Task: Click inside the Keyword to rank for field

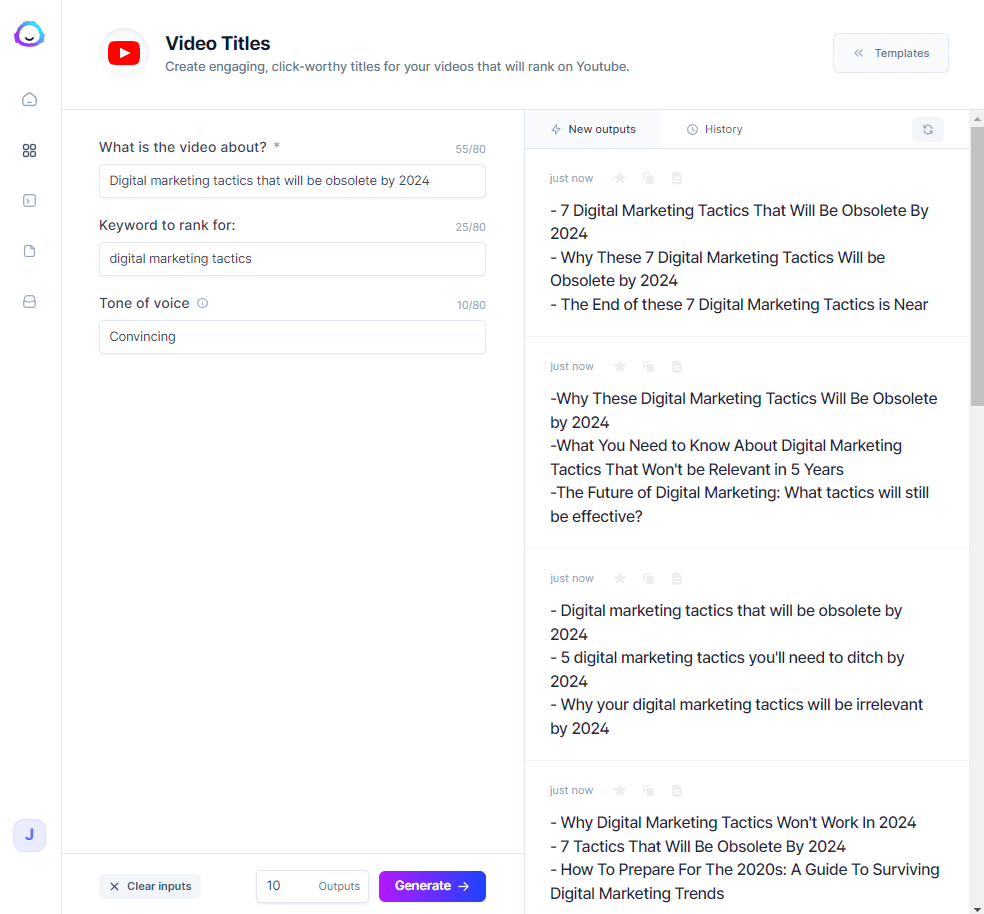Action: pos(291,259)
